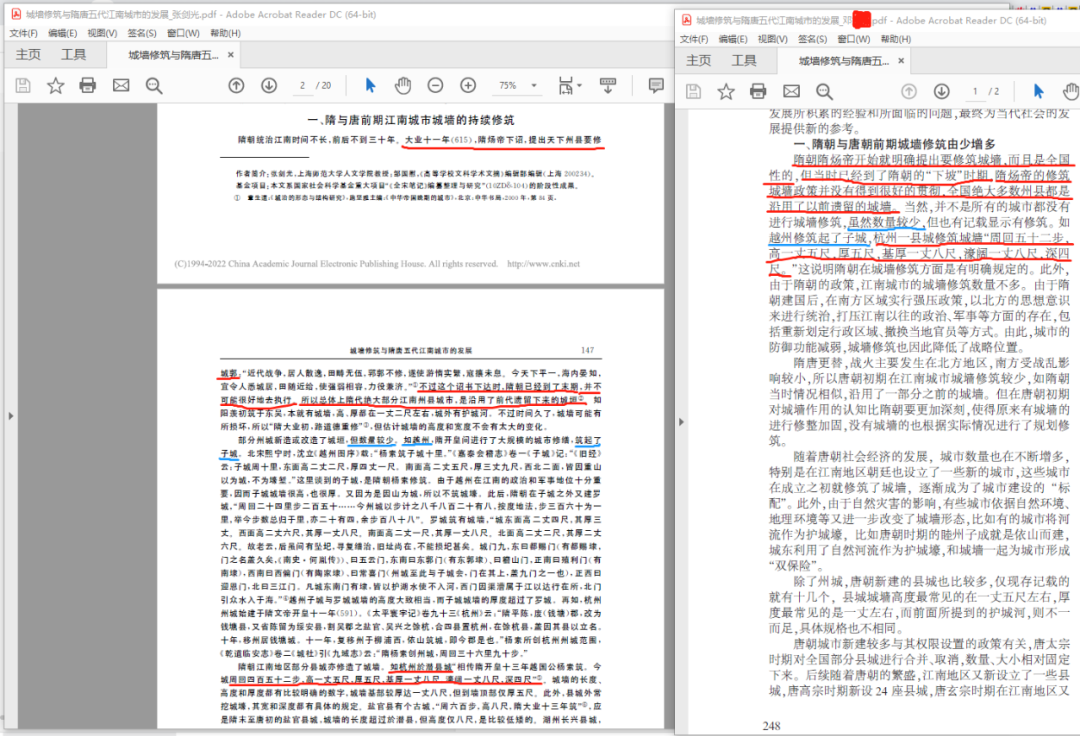Bookmark left document with star icon

tap(55, 86)
